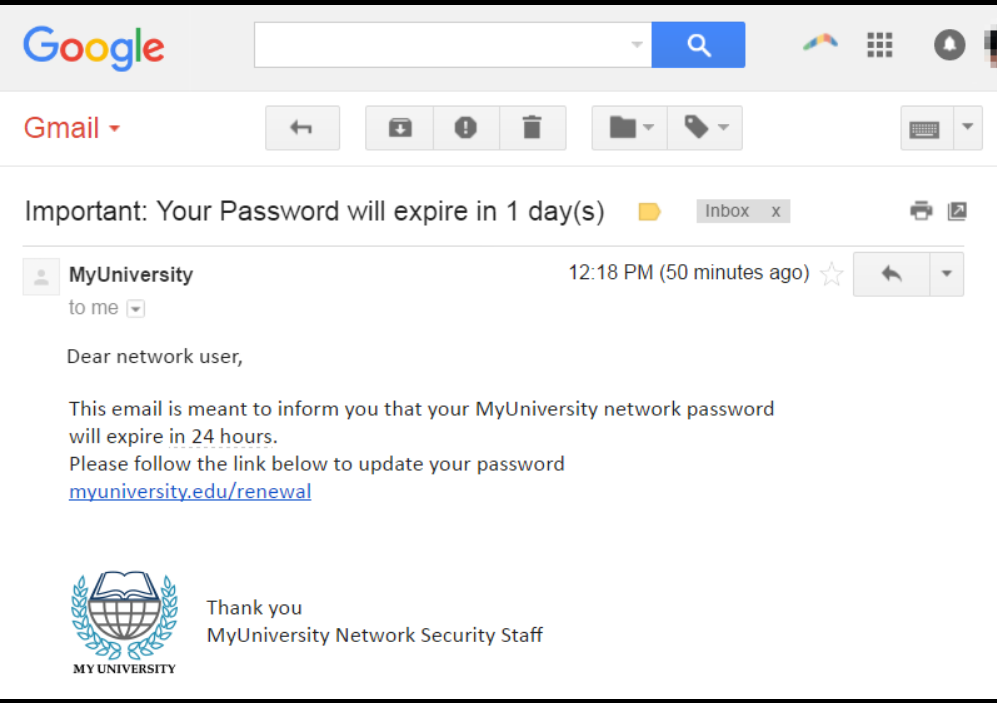
Task: Open more reply options dropdown
Action: (x=947, y=274)
